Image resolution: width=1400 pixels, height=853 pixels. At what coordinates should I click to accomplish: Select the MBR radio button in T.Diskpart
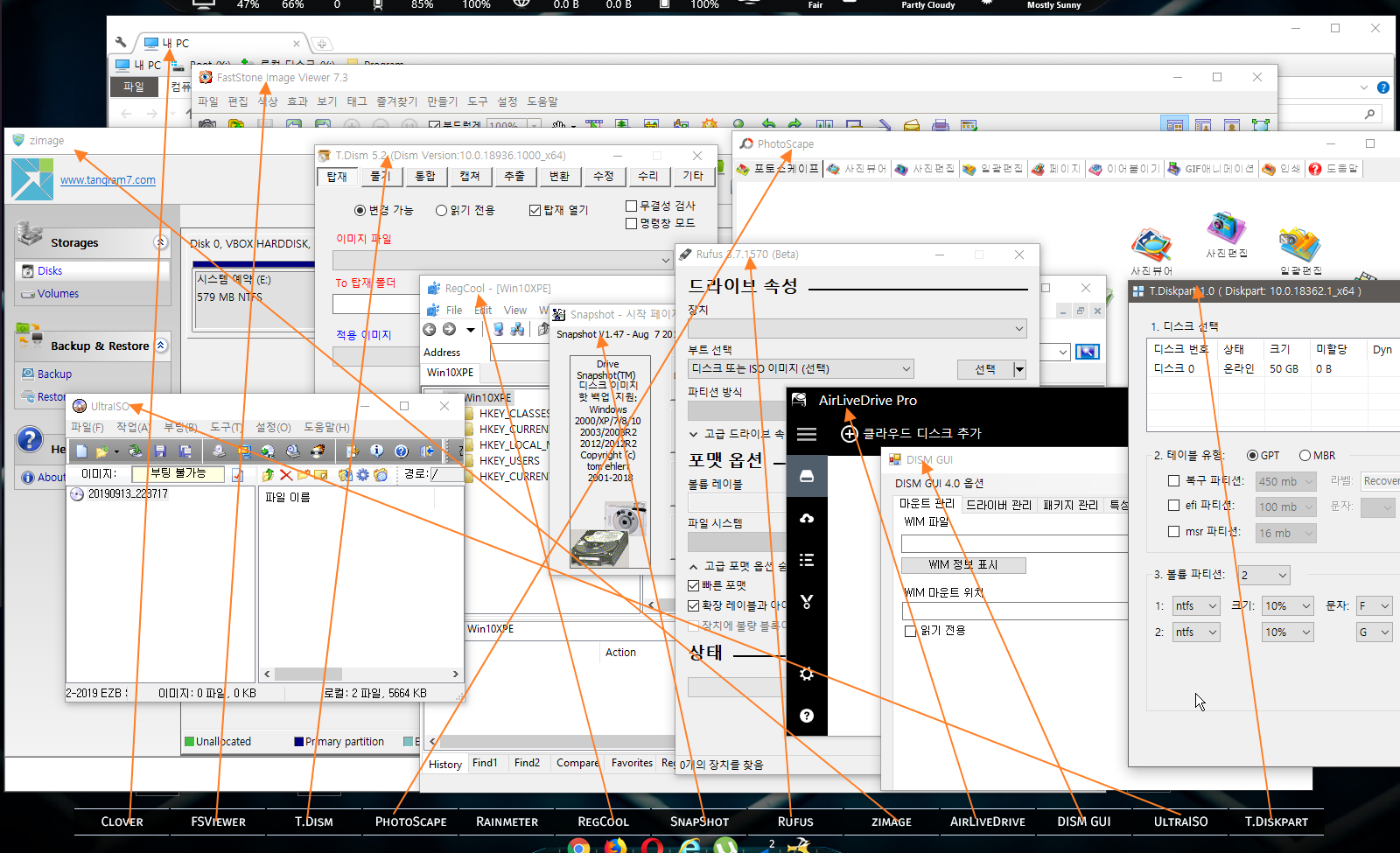click(1305, 455)
